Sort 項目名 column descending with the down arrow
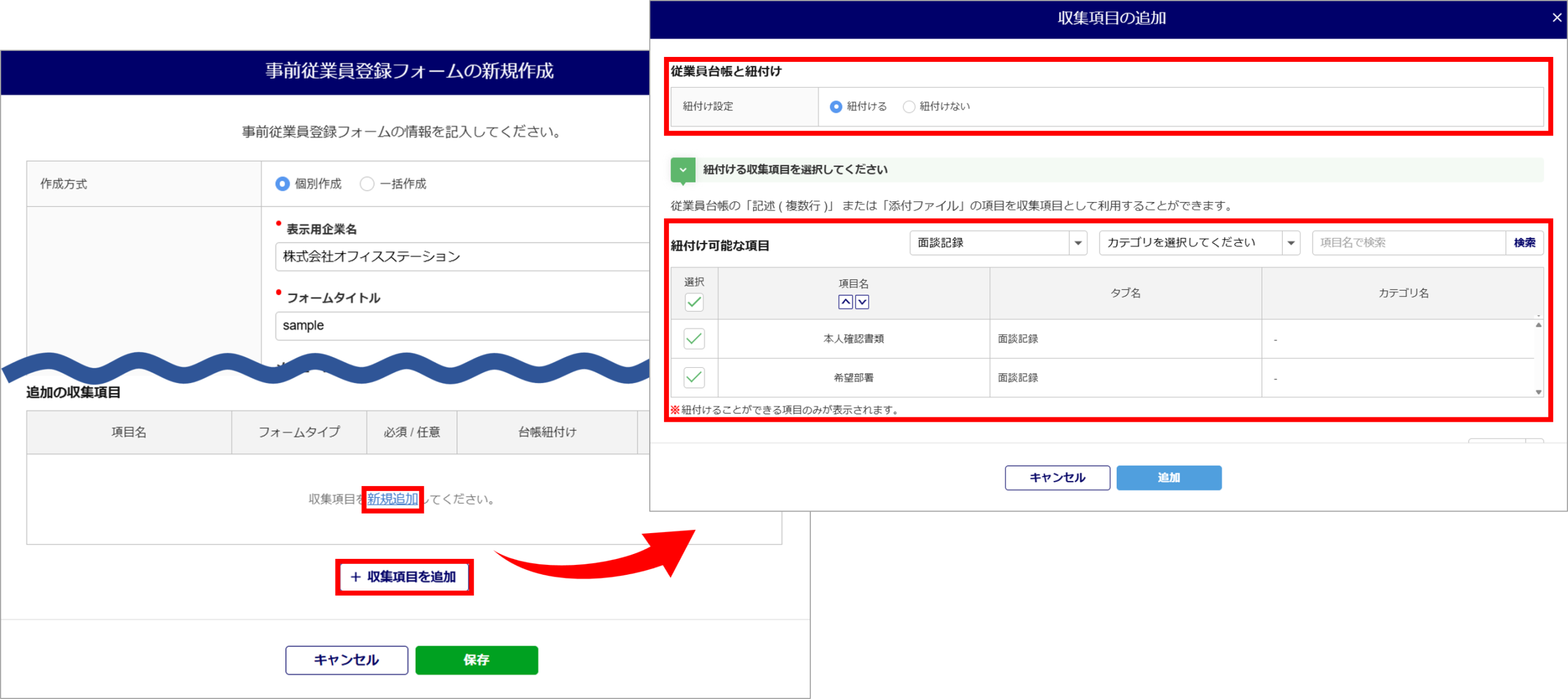The height and width of the screenshot is (699, 1568). point(862,302)
